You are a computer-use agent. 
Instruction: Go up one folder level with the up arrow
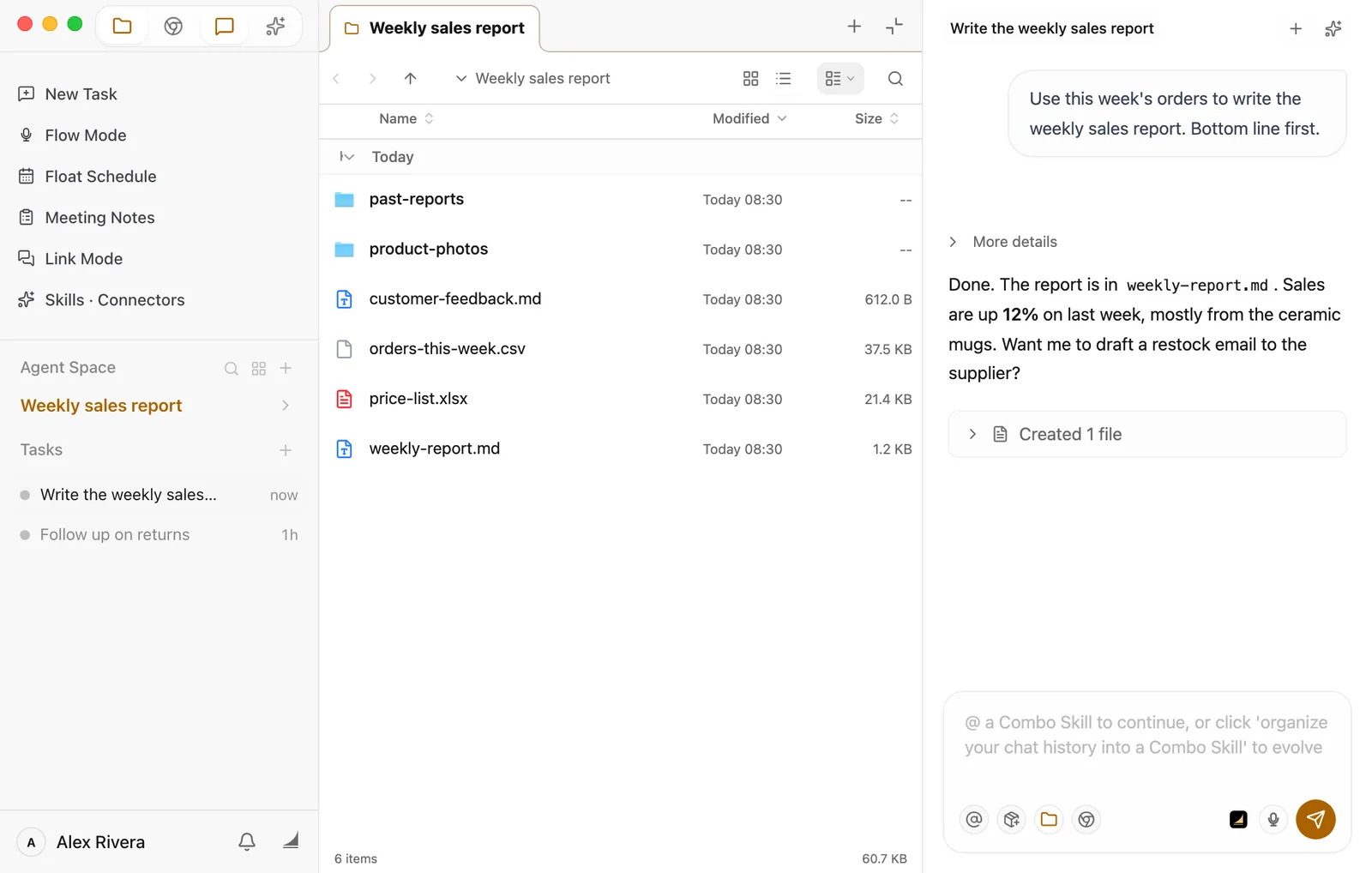point(410,78)
